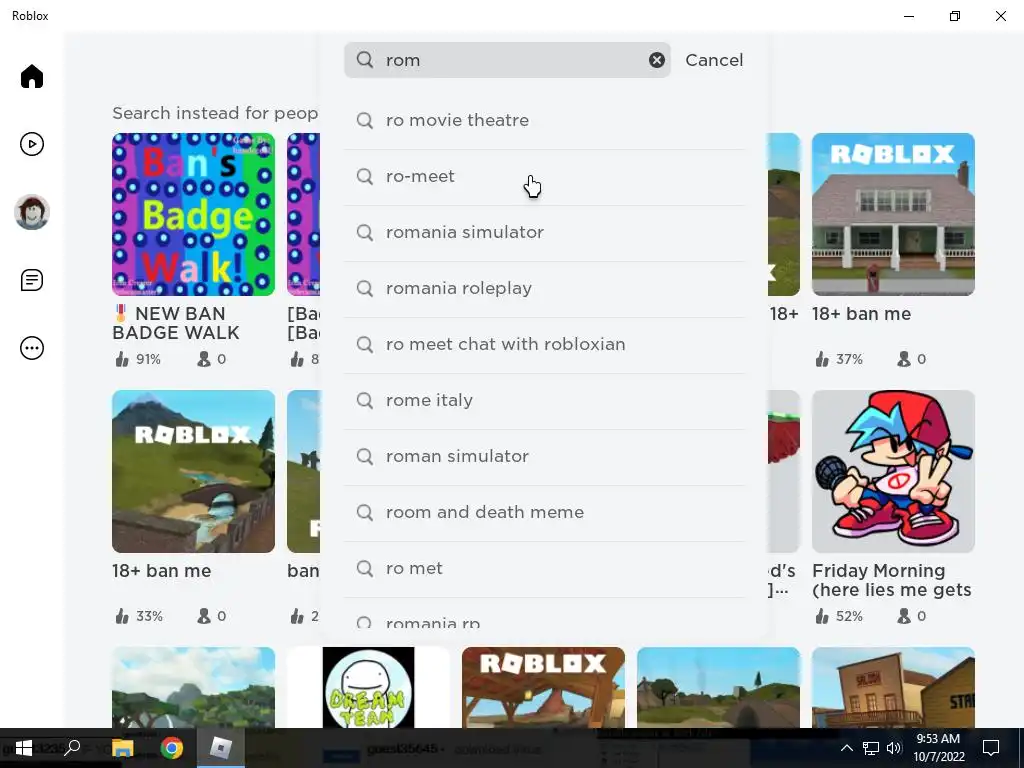Click the search icon beside 'roman simulator'

tap(365, 456)
